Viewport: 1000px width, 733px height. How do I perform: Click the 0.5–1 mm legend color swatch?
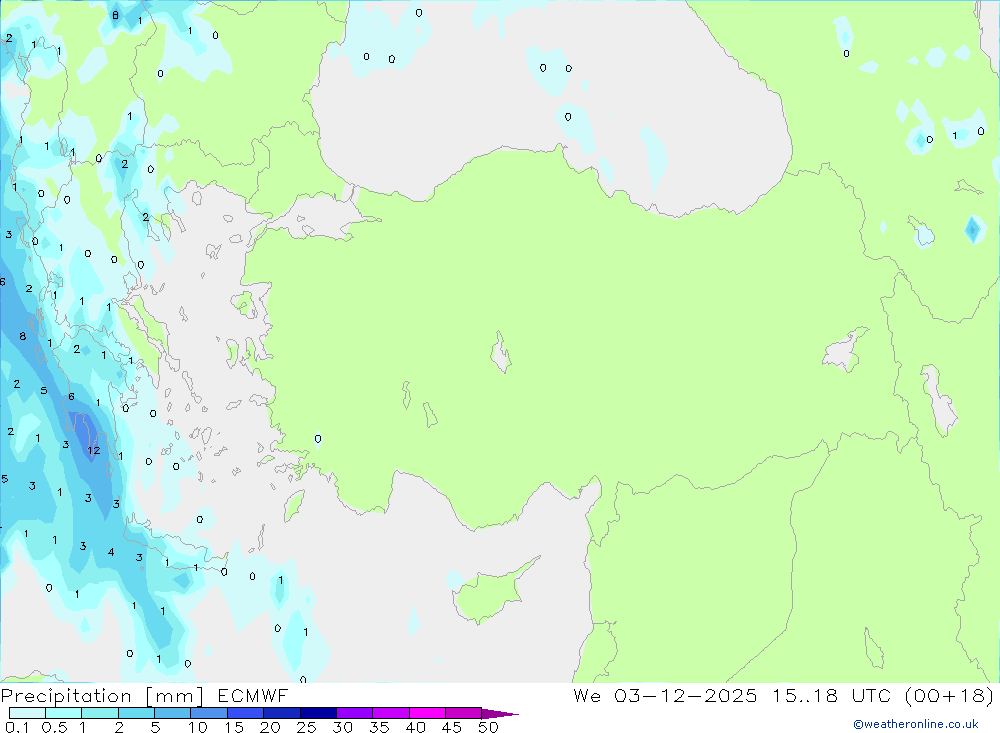click(64, 713)
